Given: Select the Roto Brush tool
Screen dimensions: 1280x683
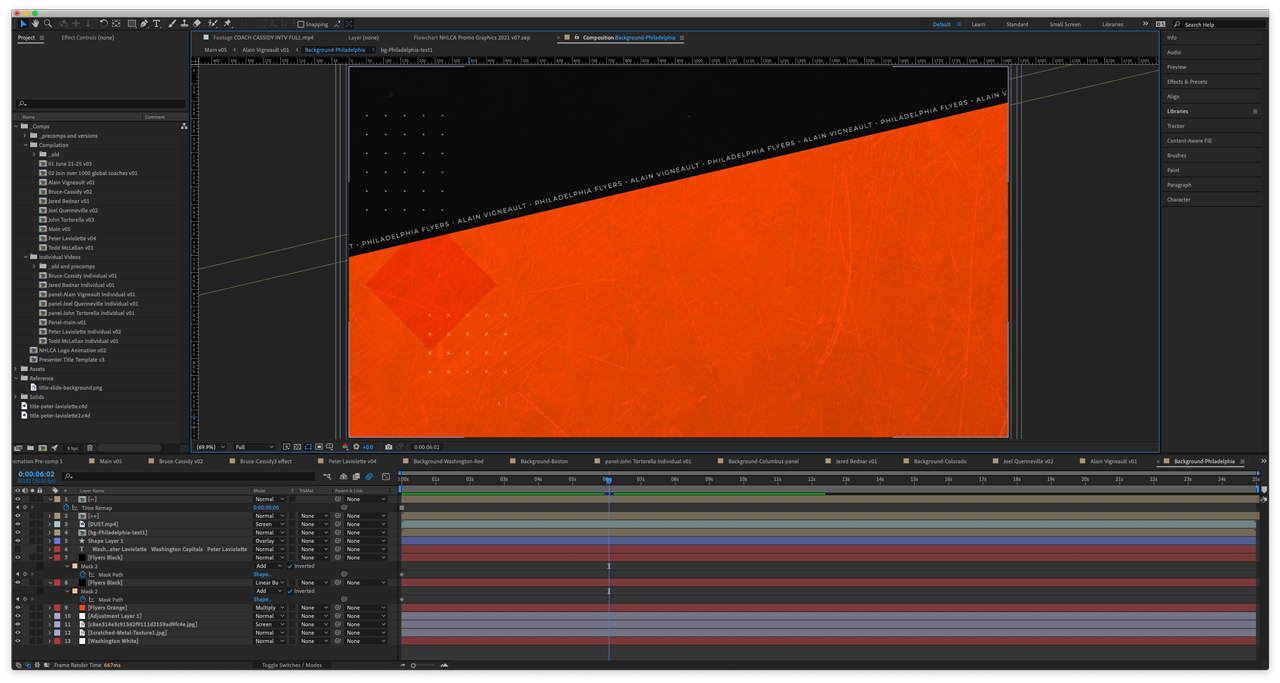Looking at the screenshot, I should point(213,24).
